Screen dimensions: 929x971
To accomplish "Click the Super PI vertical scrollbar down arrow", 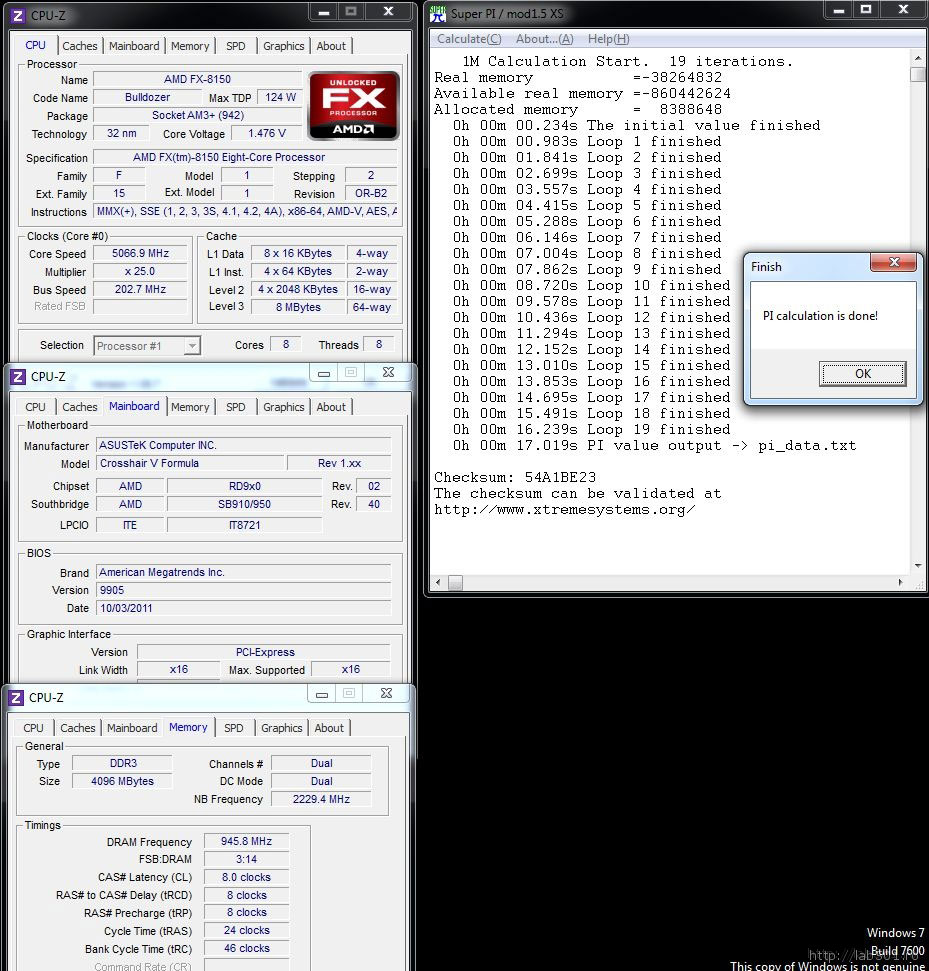I will [x=917, y=566].
